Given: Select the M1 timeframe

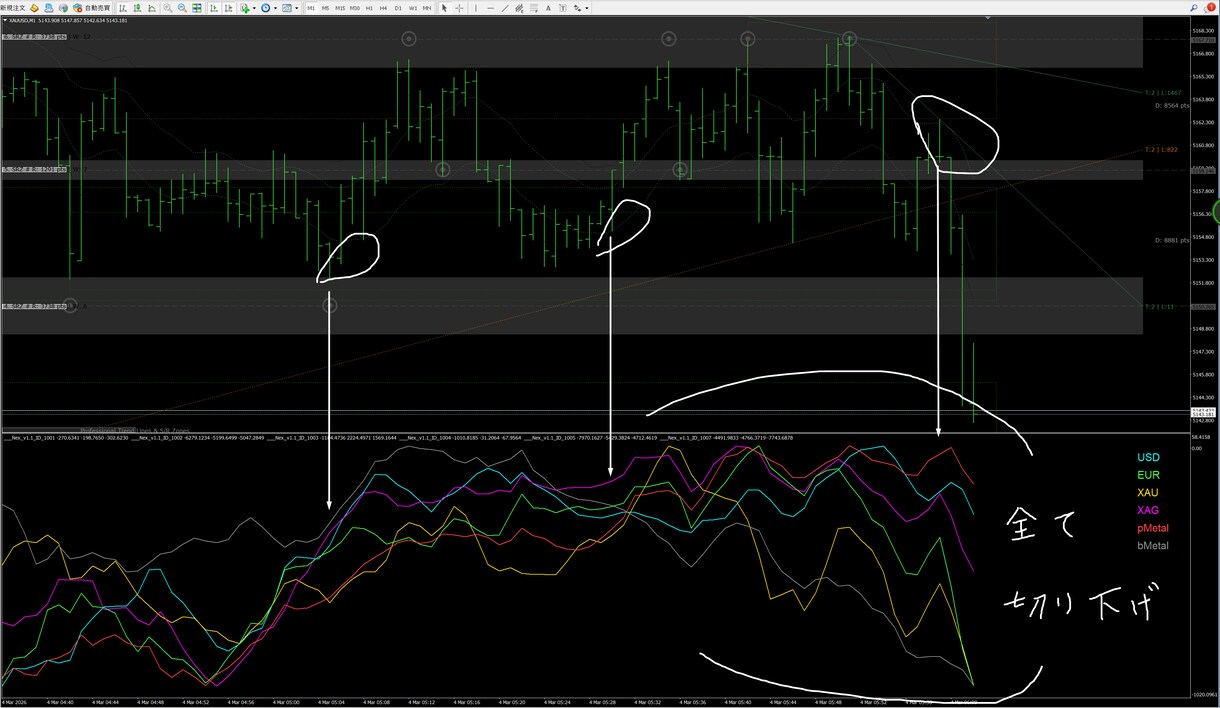Looking at the screenshot, I should click(311, 8).
